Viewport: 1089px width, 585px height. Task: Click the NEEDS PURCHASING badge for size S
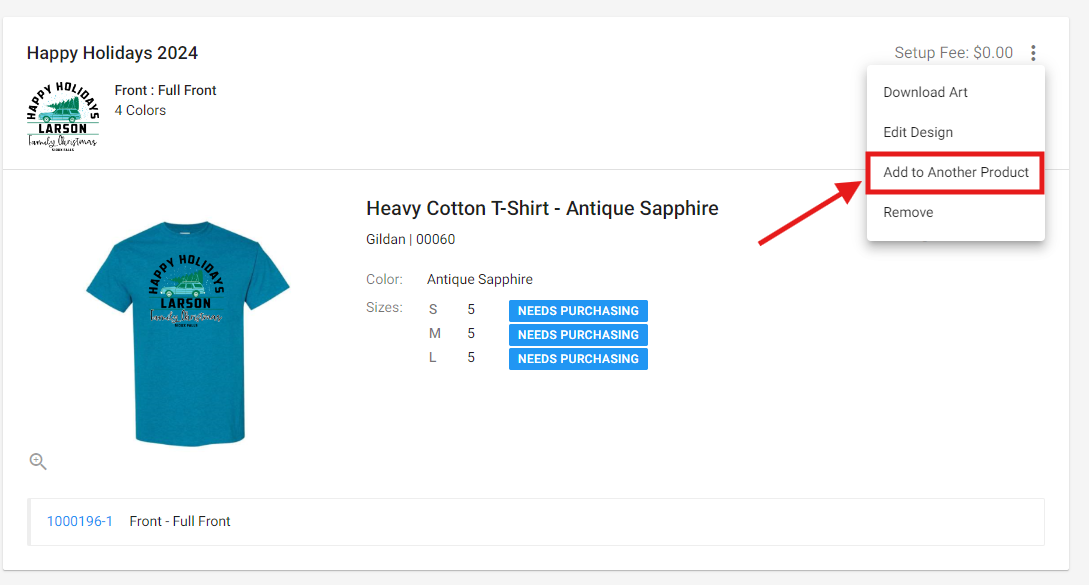coord(578,311)
